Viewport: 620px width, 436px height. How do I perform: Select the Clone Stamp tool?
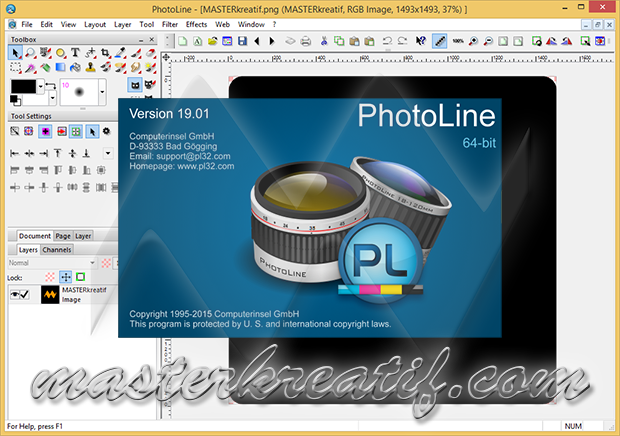[x=90, y=68]
